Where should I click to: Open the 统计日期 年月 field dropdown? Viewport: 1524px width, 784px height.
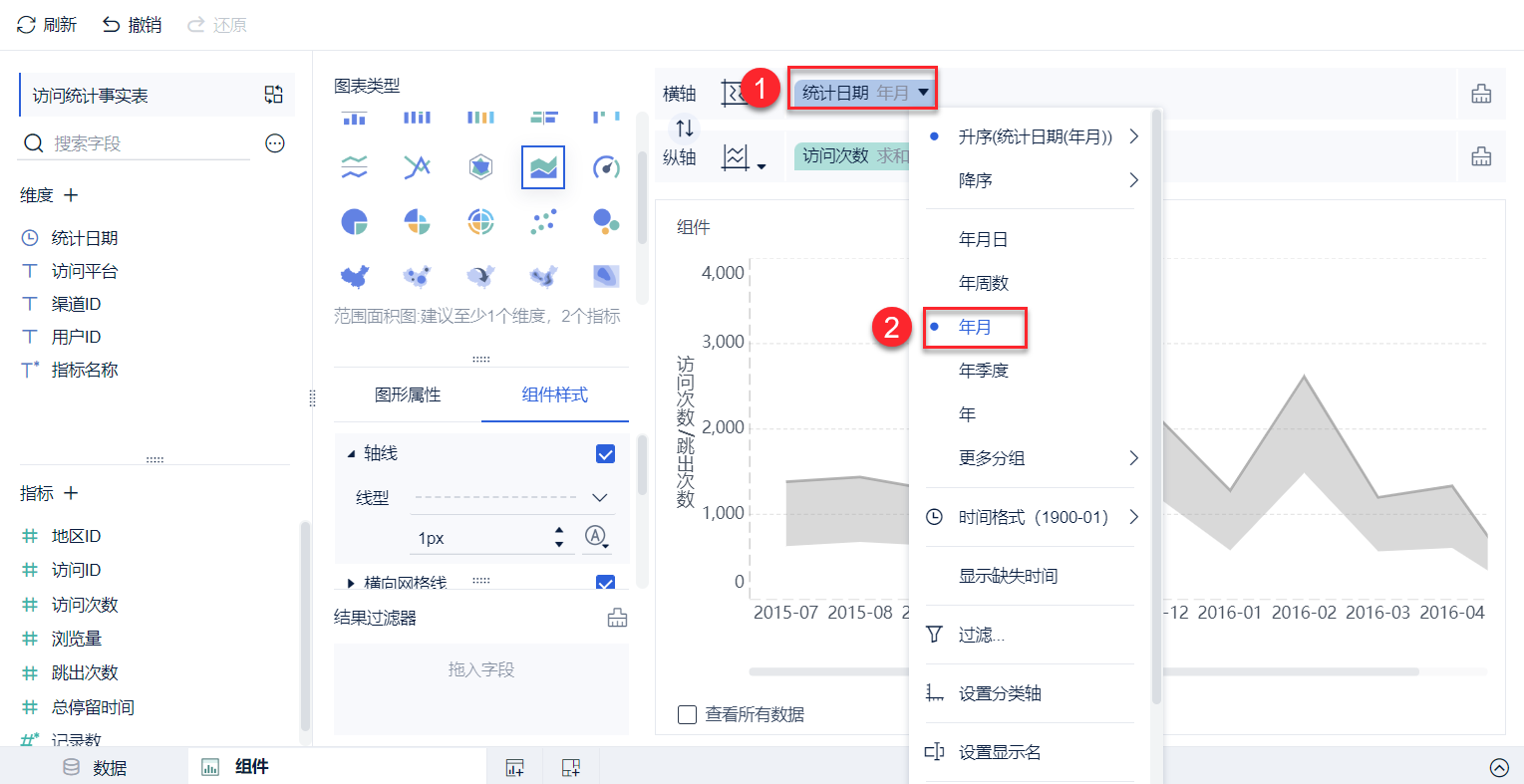pyautogui.click(x=924, y=94)
